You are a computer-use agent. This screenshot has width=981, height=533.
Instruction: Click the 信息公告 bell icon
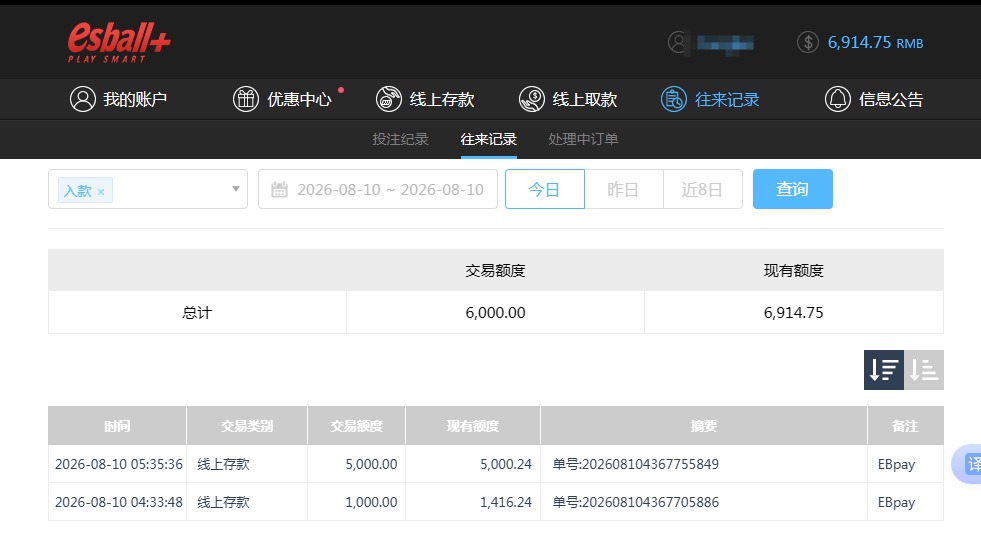[x=838, y=99]
